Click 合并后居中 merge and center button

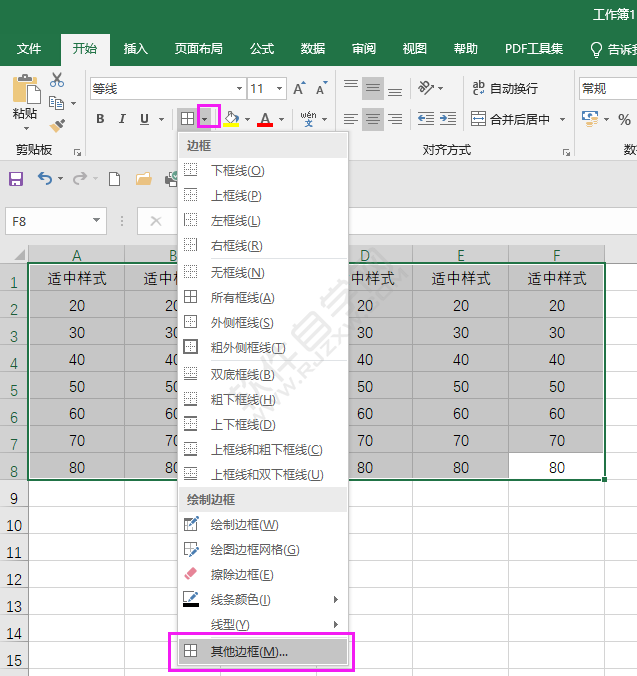pyautogui.click(x=510, y=119)
